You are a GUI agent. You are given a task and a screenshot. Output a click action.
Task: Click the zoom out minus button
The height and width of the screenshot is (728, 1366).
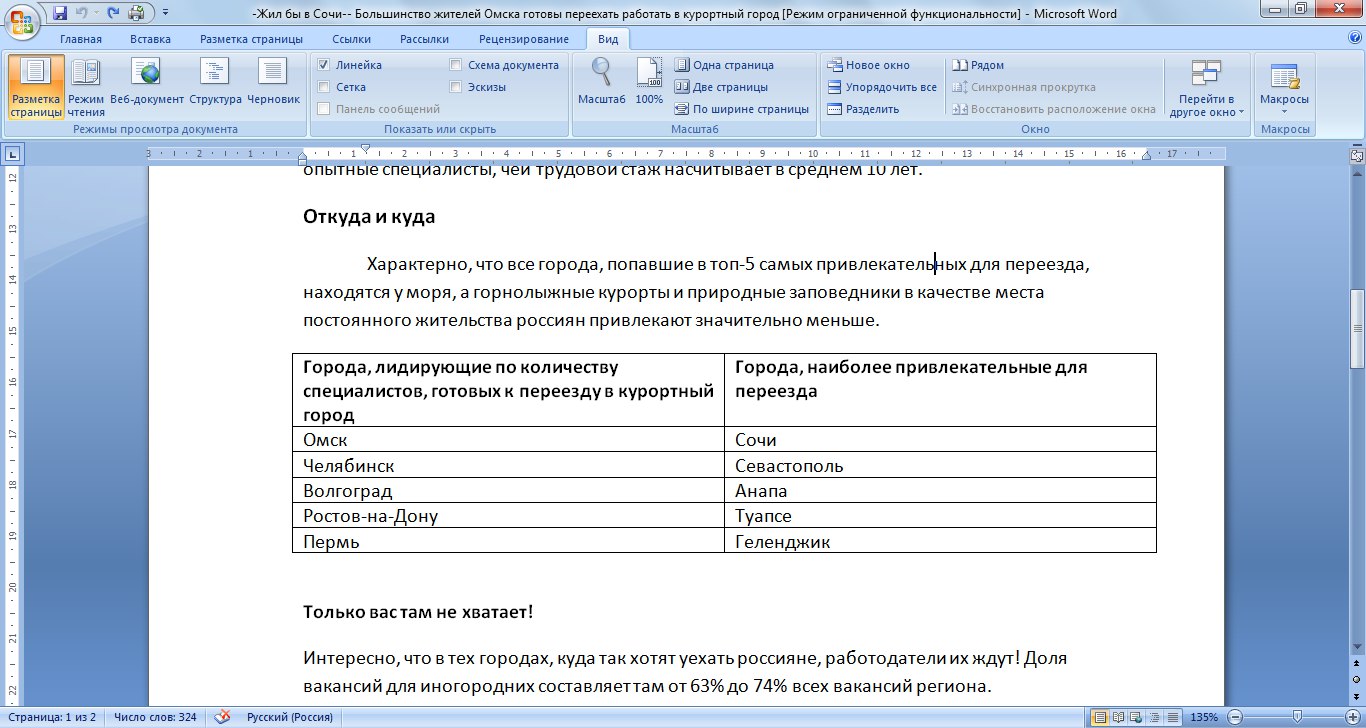(1237, 717)
